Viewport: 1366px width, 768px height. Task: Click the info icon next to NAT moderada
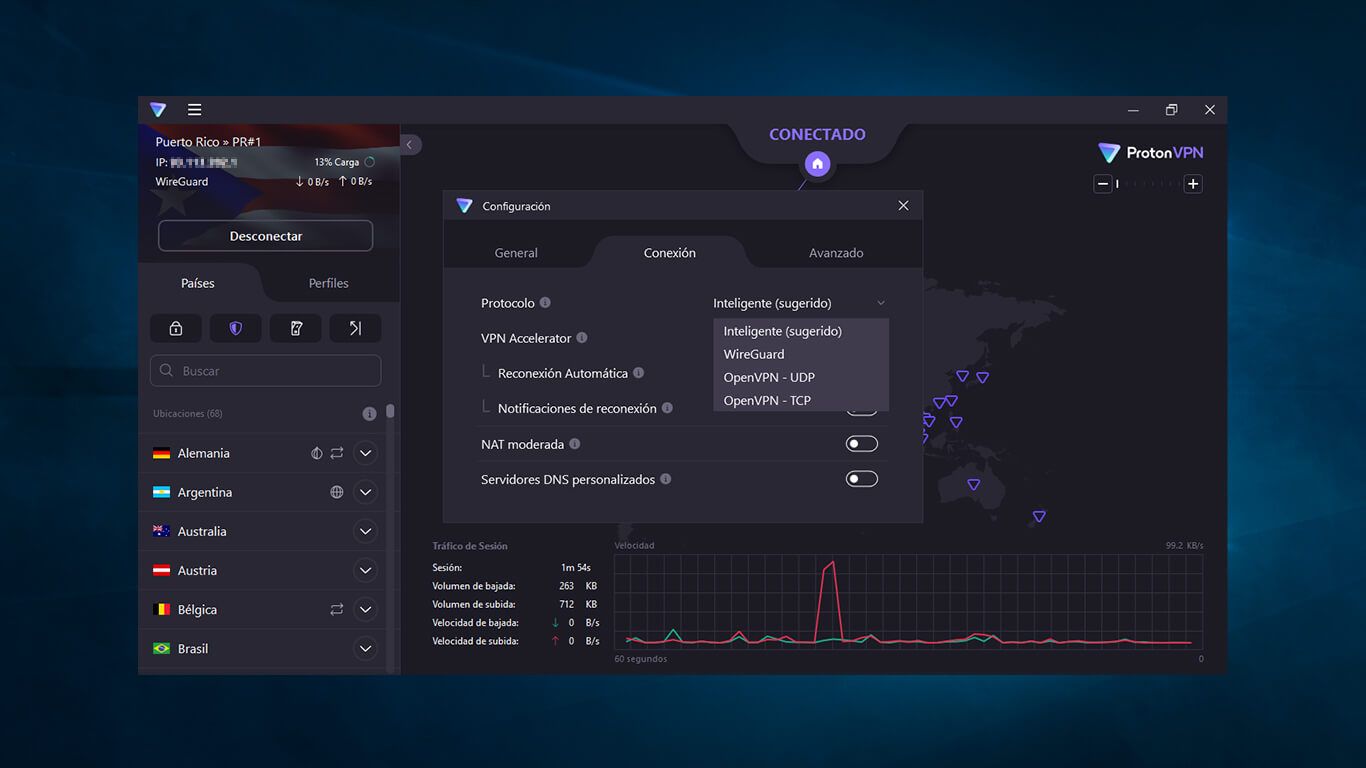click(x=574, y=444)
